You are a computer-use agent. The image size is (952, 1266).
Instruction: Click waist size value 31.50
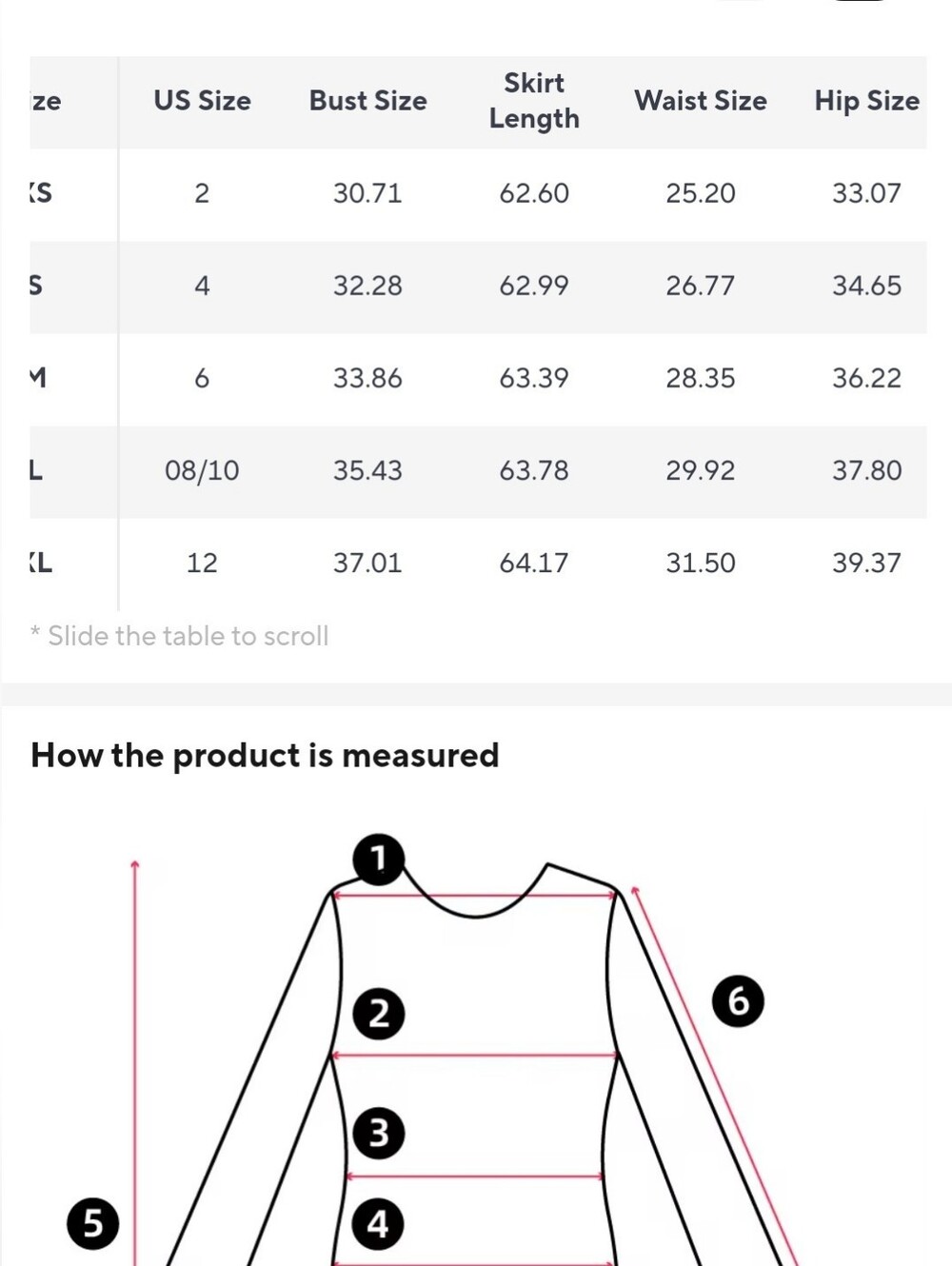tap(701, 563)
